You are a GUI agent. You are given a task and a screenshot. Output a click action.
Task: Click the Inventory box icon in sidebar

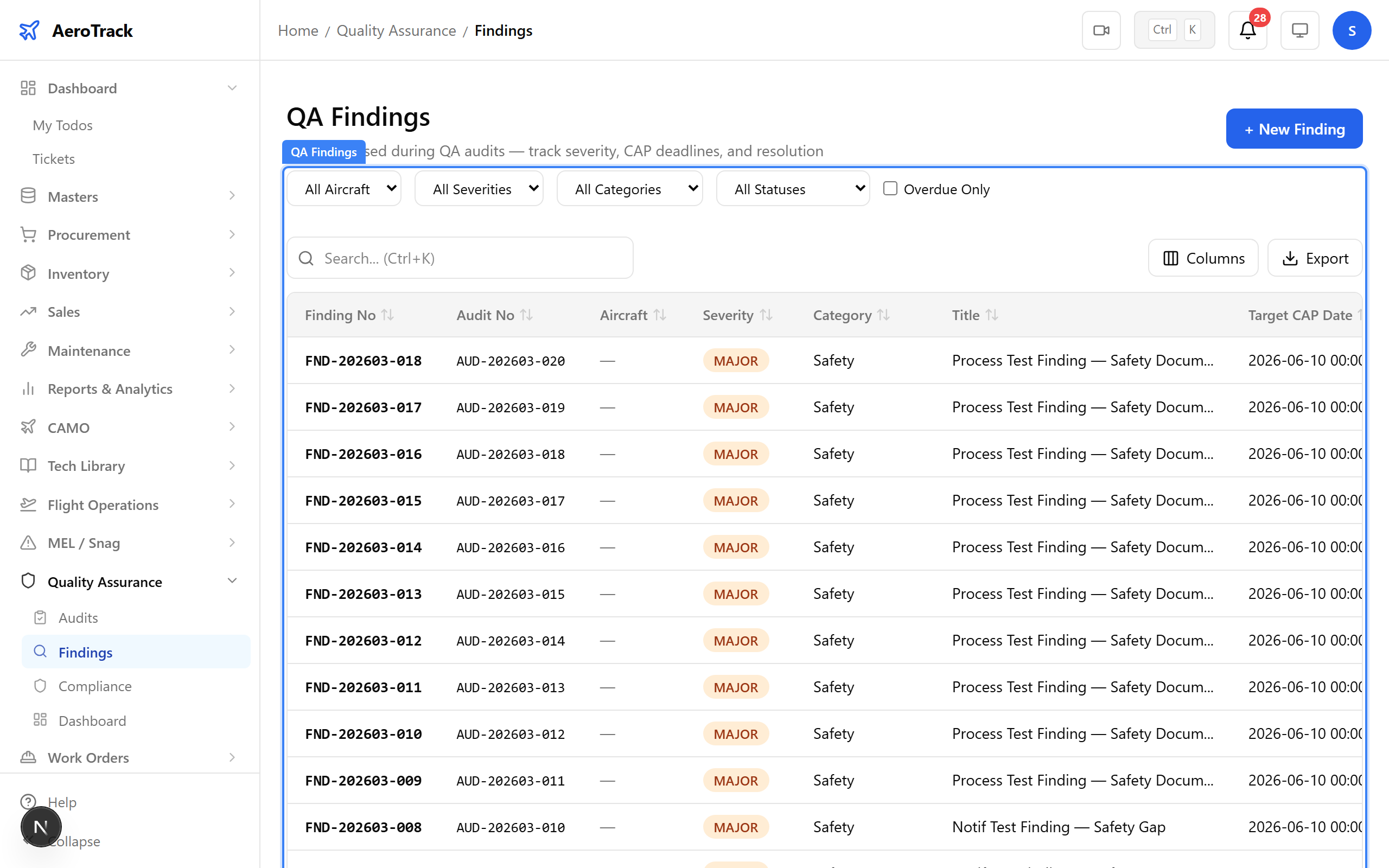[28, 273]
